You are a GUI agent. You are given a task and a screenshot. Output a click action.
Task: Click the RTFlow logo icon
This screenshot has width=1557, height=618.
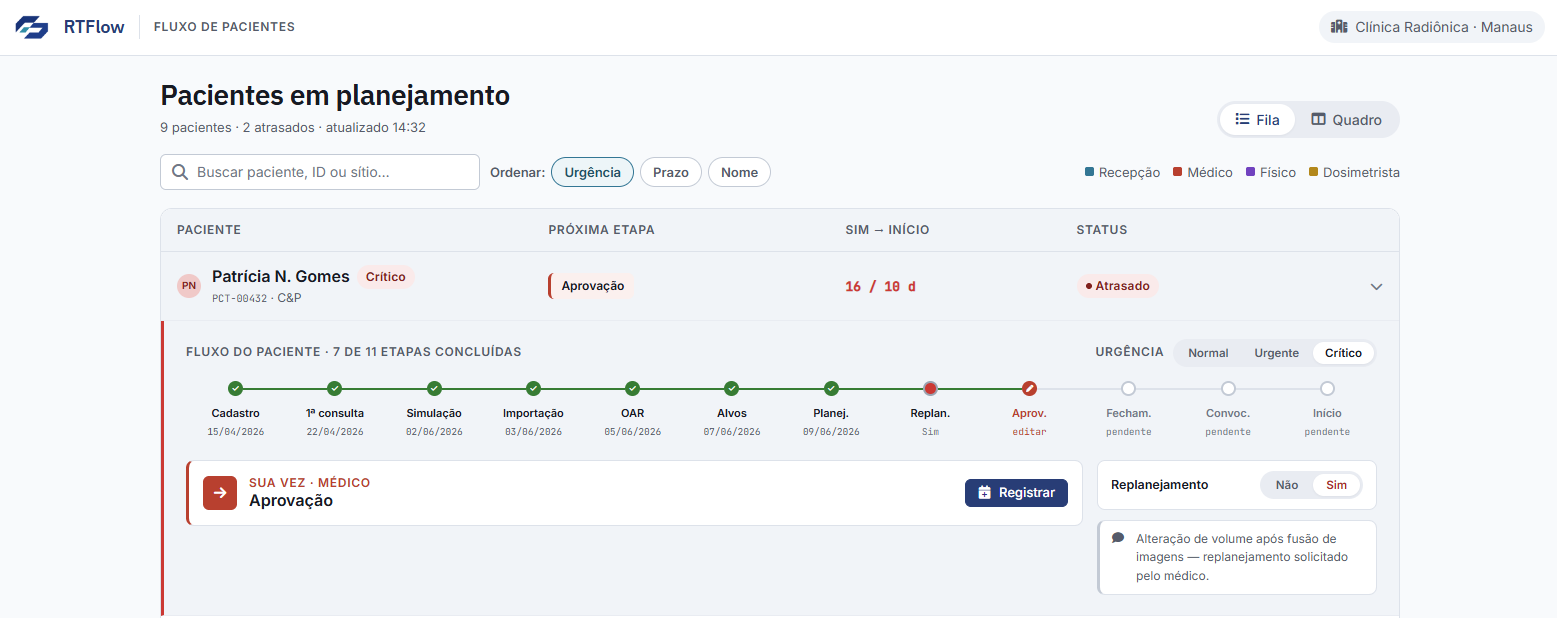[32, 27]
